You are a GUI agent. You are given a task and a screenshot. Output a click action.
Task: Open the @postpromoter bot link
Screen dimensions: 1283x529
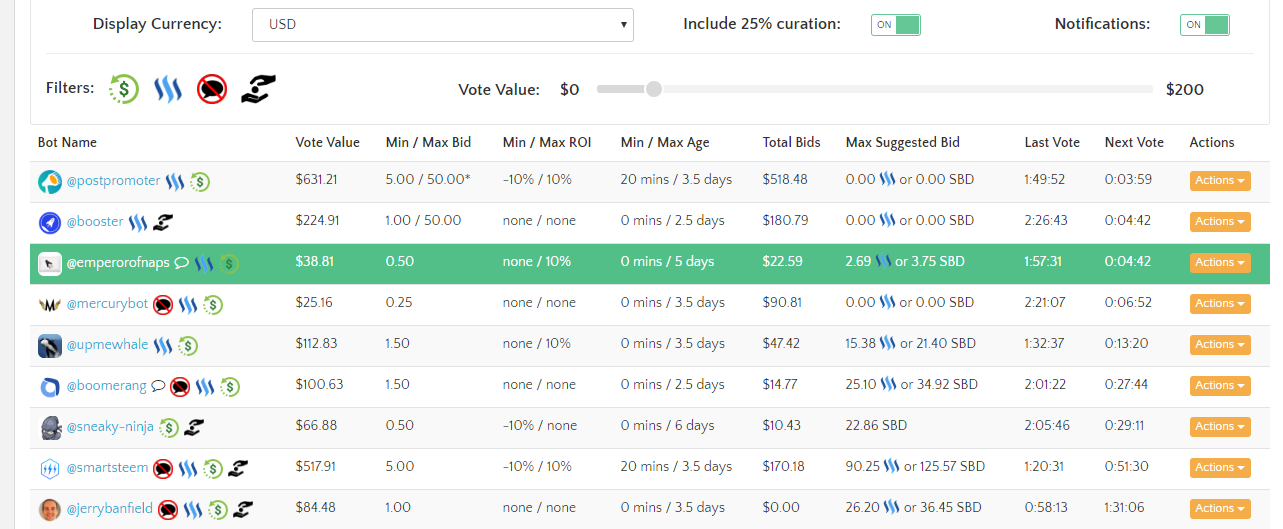pos(113,181)
